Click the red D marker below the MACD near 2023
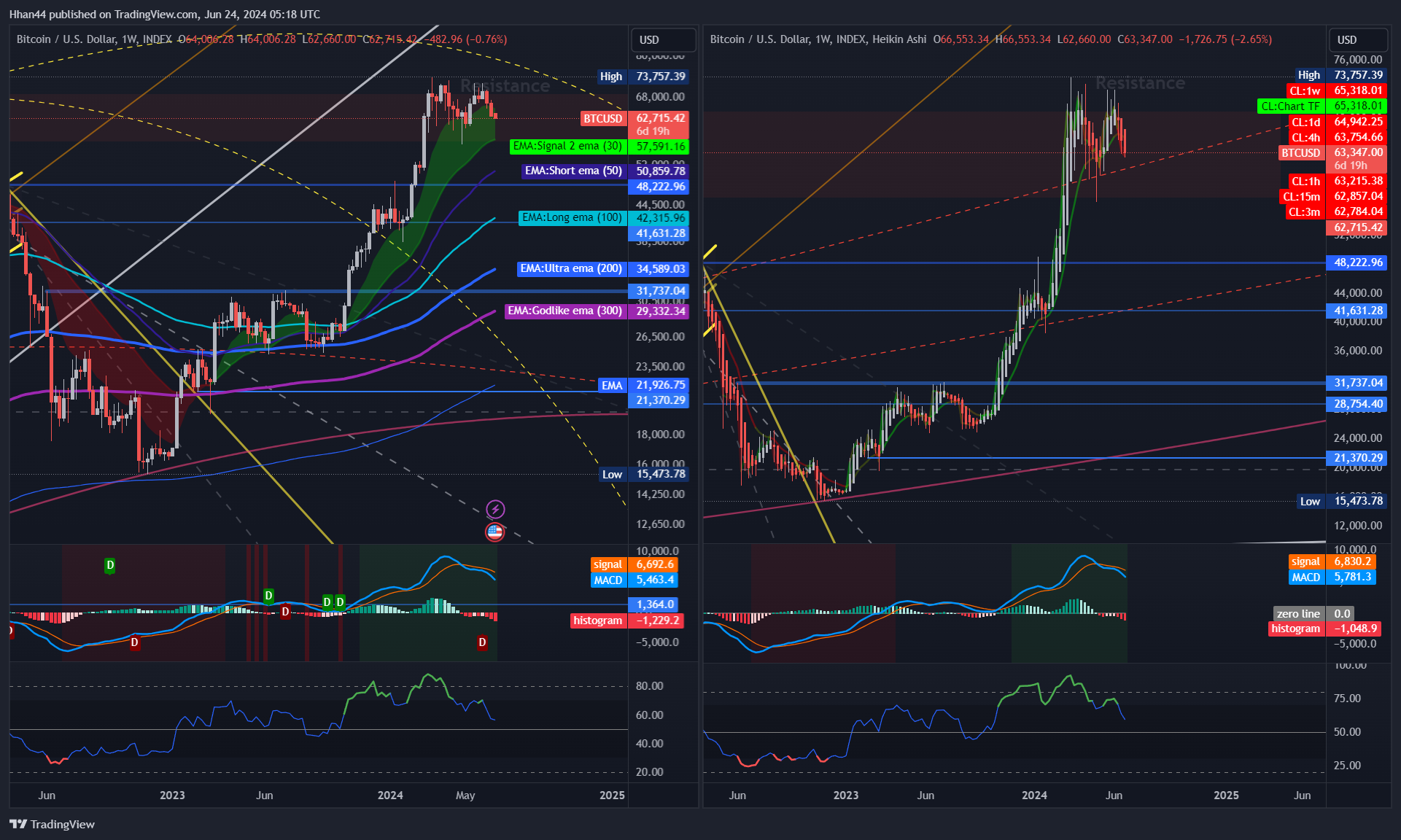 [x=134, y=642]
